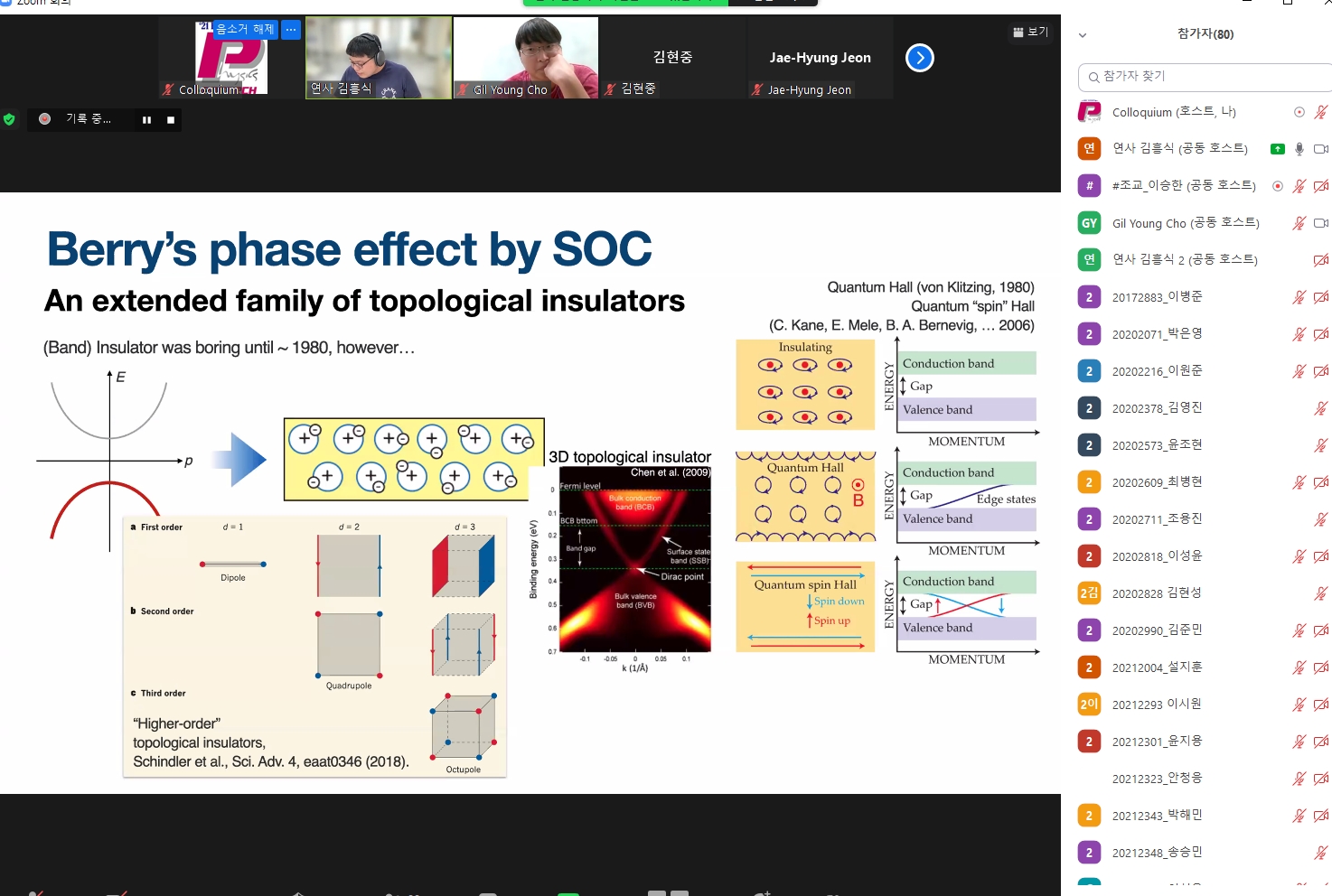Screen dimensions: 1332x896
Task: Click the camera icon for 연사 김흥식
Action: (1320, 149)
